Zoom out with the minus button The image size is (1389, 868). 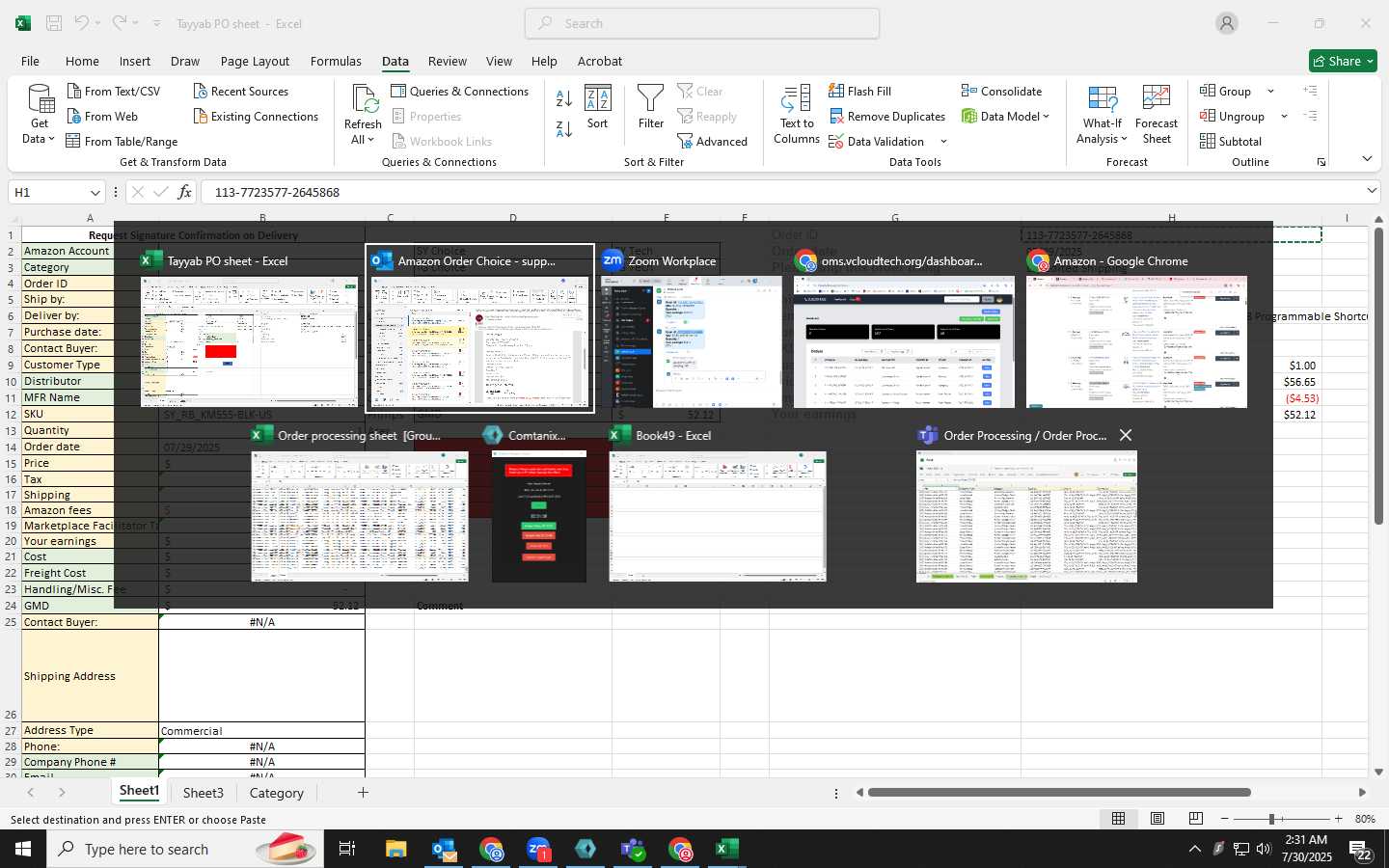pos(1224,819)
